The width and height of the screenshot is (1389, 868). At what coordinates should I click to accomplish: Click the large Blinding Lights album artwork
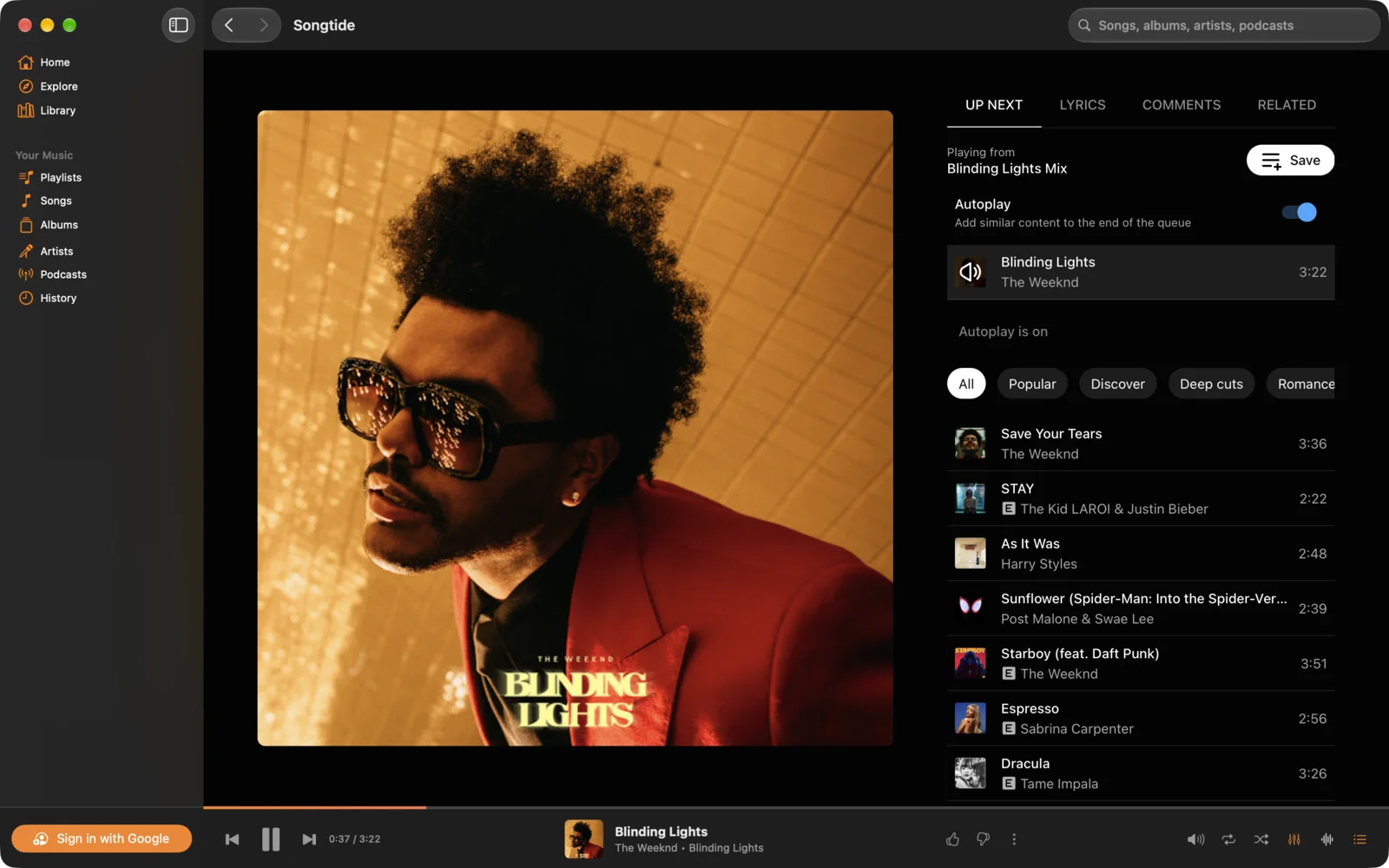tap(575, 428)
